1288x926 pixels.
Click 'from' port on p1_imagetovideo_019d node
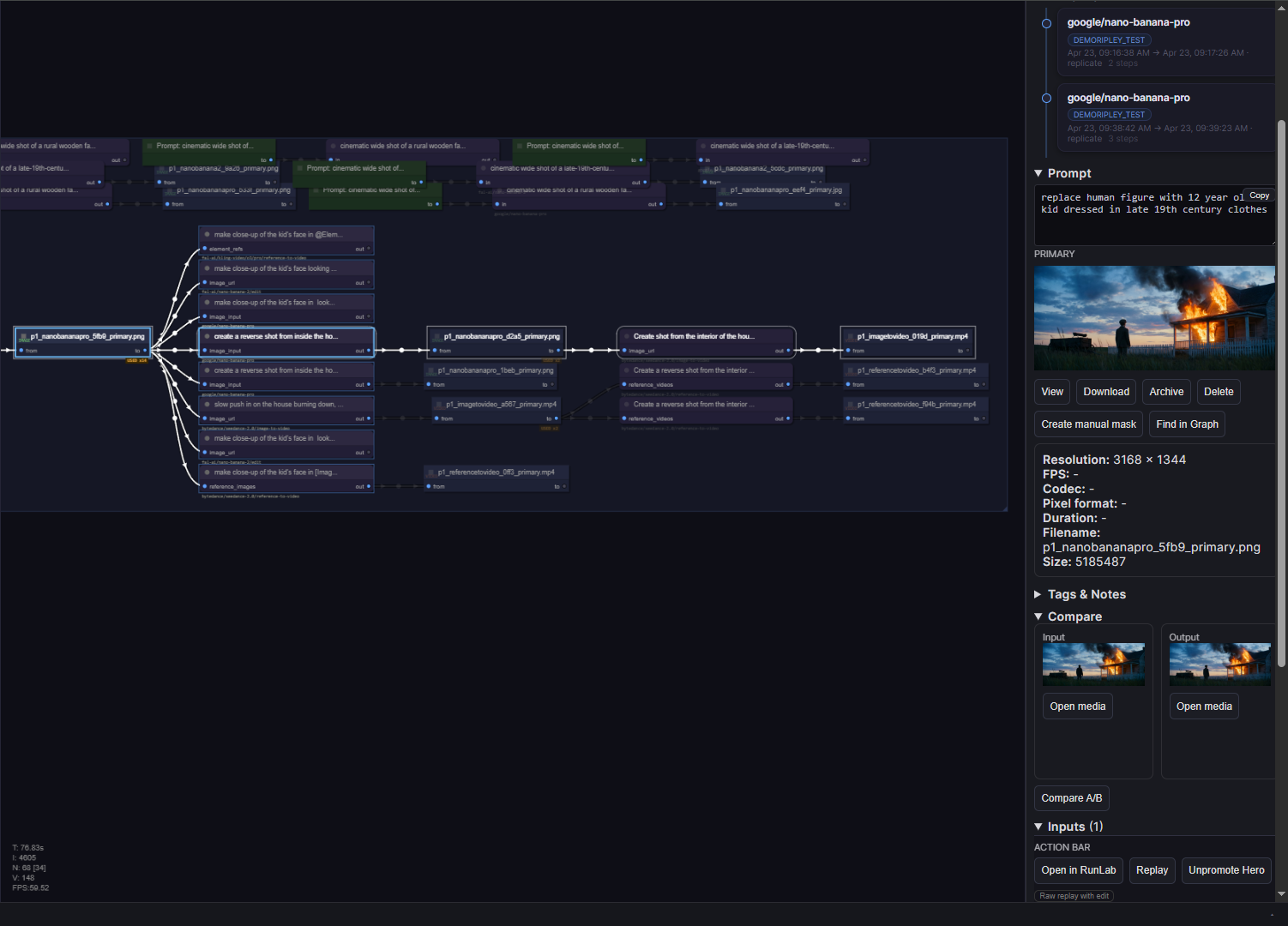click(x=847, y=351)
